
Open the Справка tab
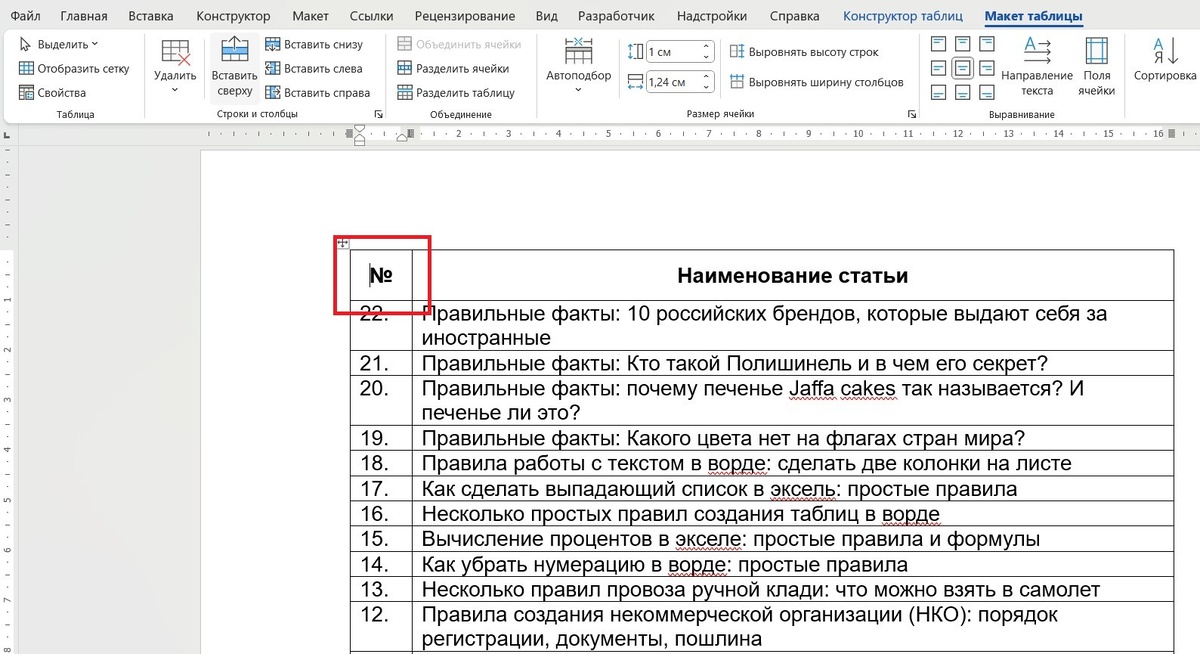pos(795,16)
